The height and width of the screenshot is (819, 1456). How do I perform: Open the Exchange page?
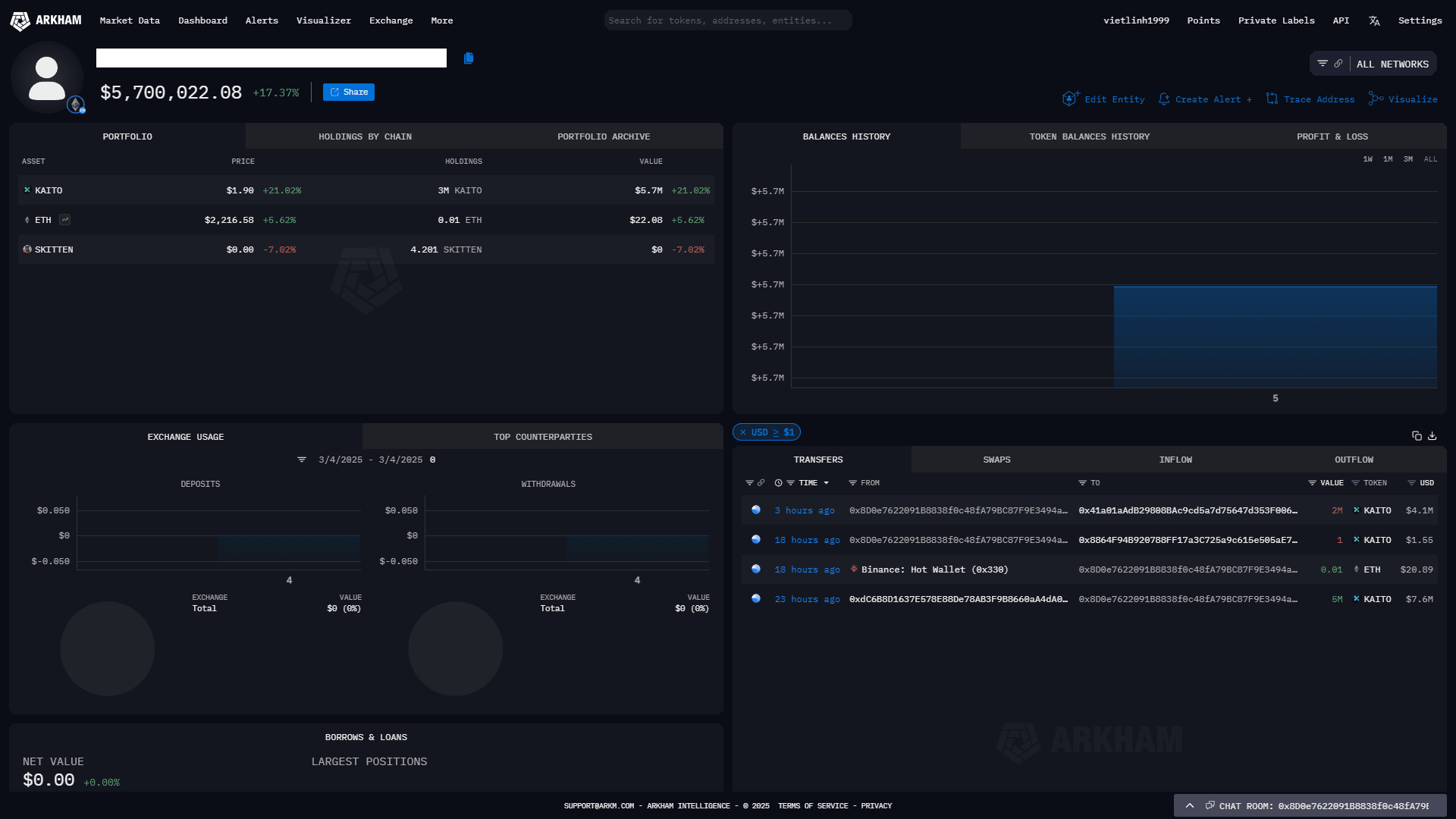tap(391, 20)
